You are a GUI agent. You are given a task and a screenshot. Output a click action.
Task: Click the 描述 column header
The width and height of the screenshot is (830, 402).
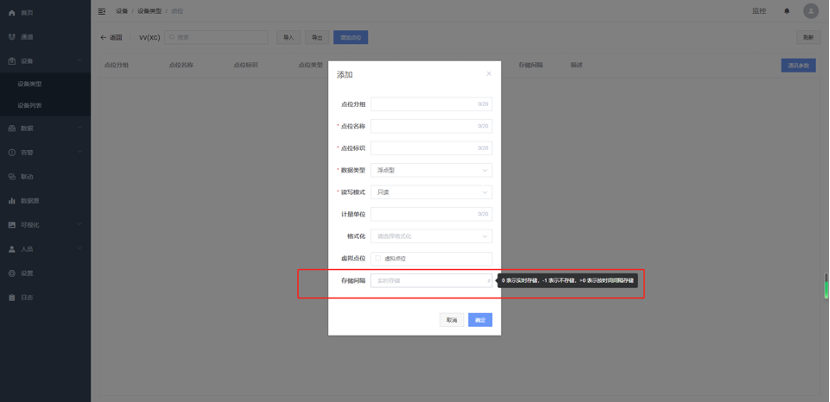click(x=576, y=65)
